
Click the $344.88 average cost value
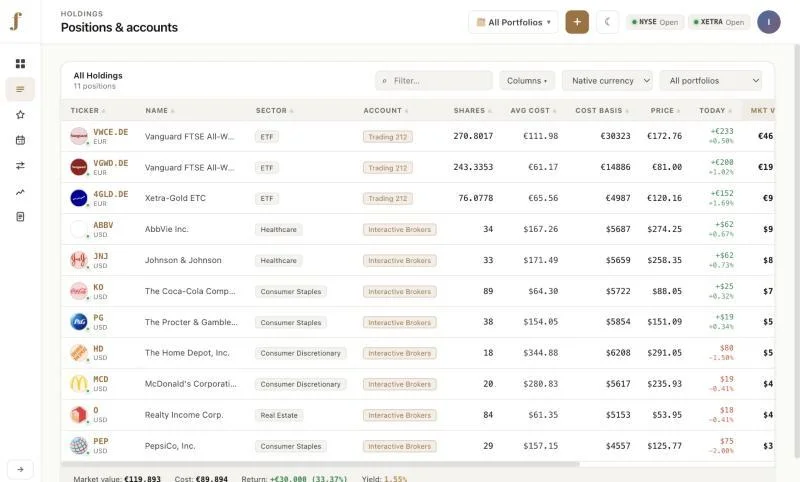coord(540,352)
